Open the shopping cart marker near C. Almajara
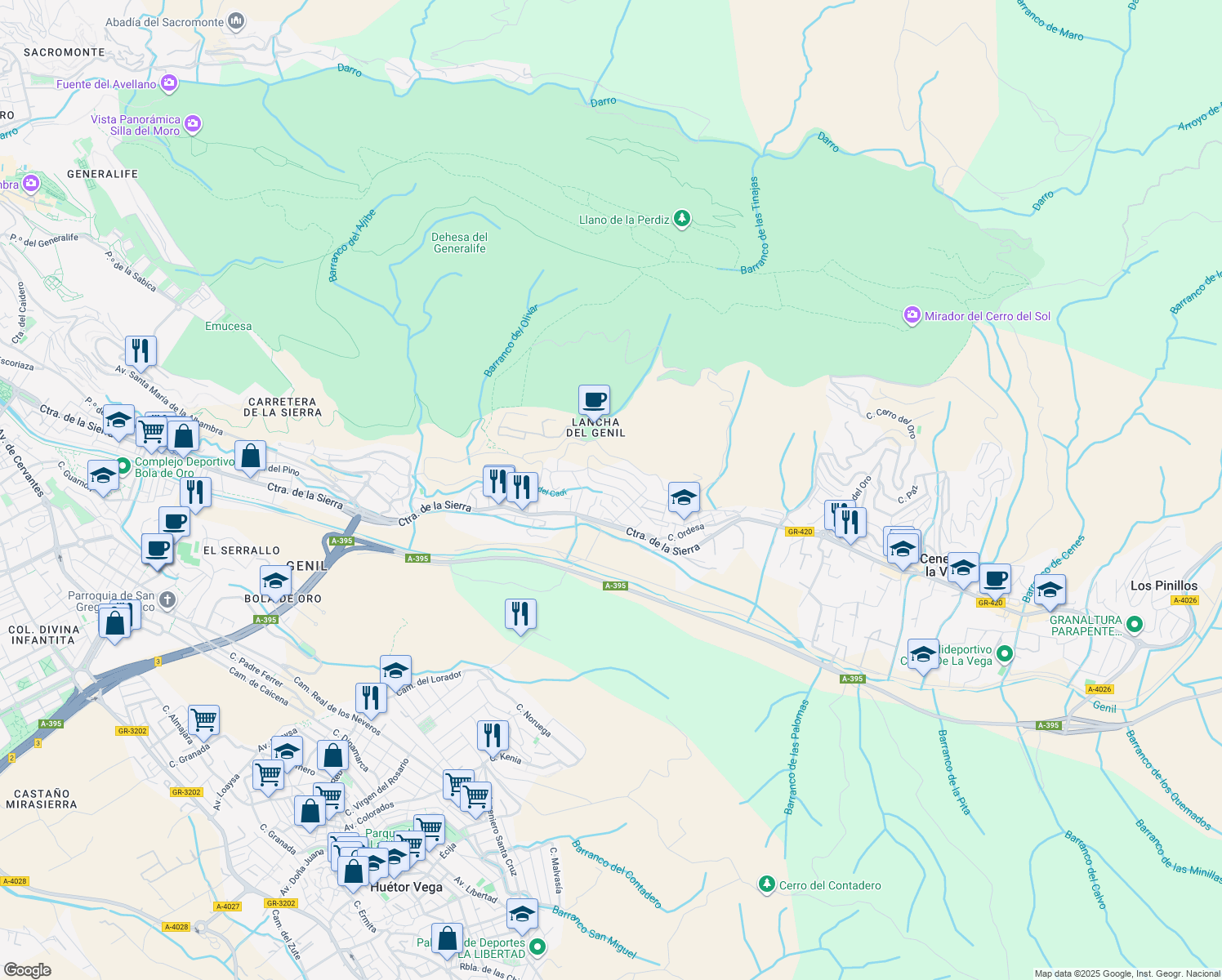1222x980 pixels. (203, 720)
